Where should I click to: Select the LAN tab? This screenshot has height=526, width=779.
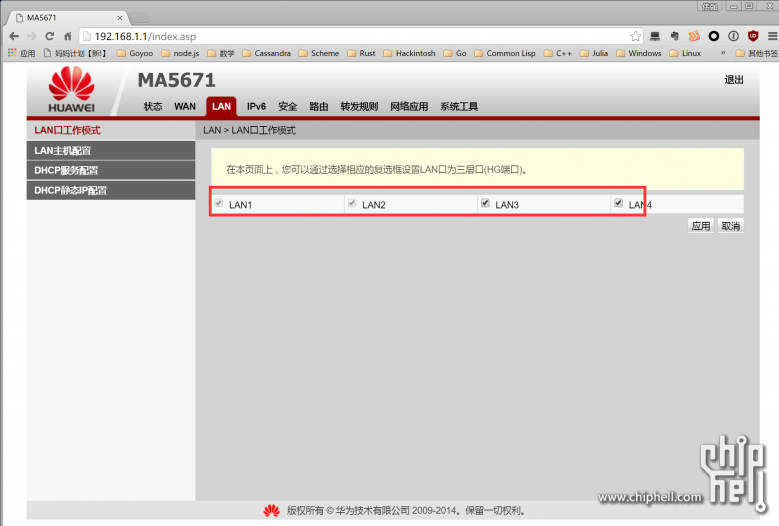pos(221,106)
